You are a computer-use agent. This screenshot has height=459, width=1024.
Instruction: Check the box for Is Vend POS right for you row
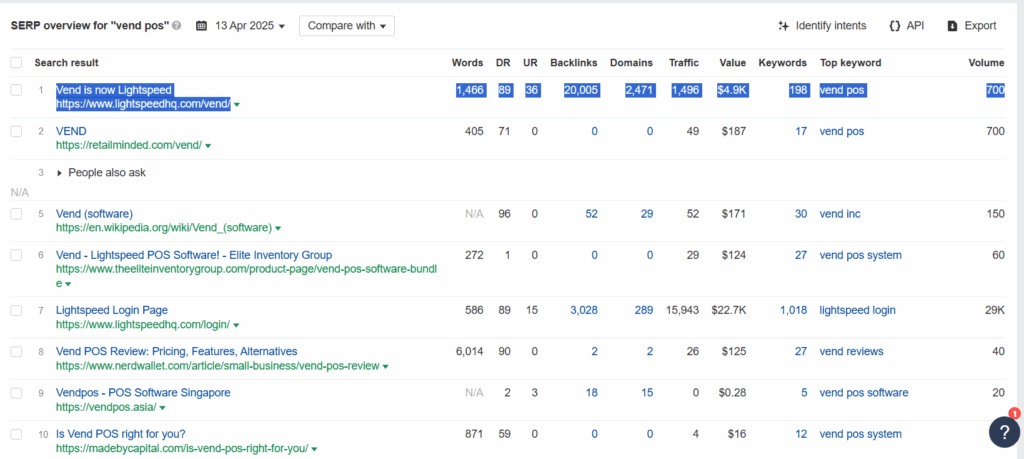click(16, 434)
